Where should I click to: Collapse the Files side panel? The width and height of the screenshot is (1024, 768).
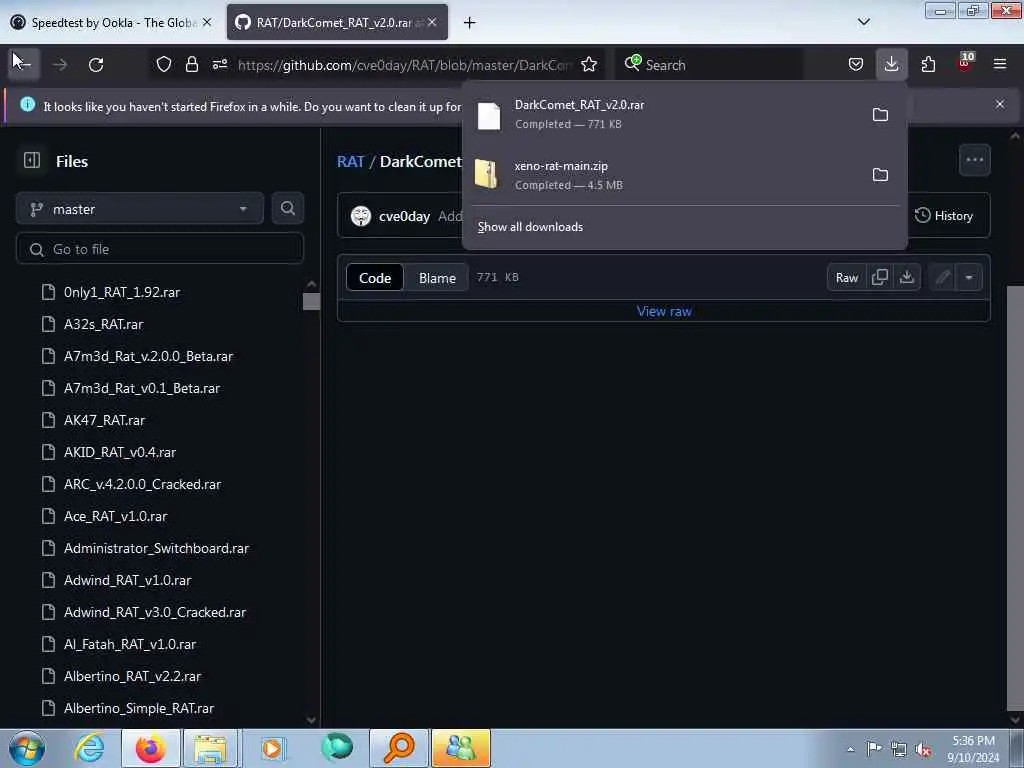point(32,161)
